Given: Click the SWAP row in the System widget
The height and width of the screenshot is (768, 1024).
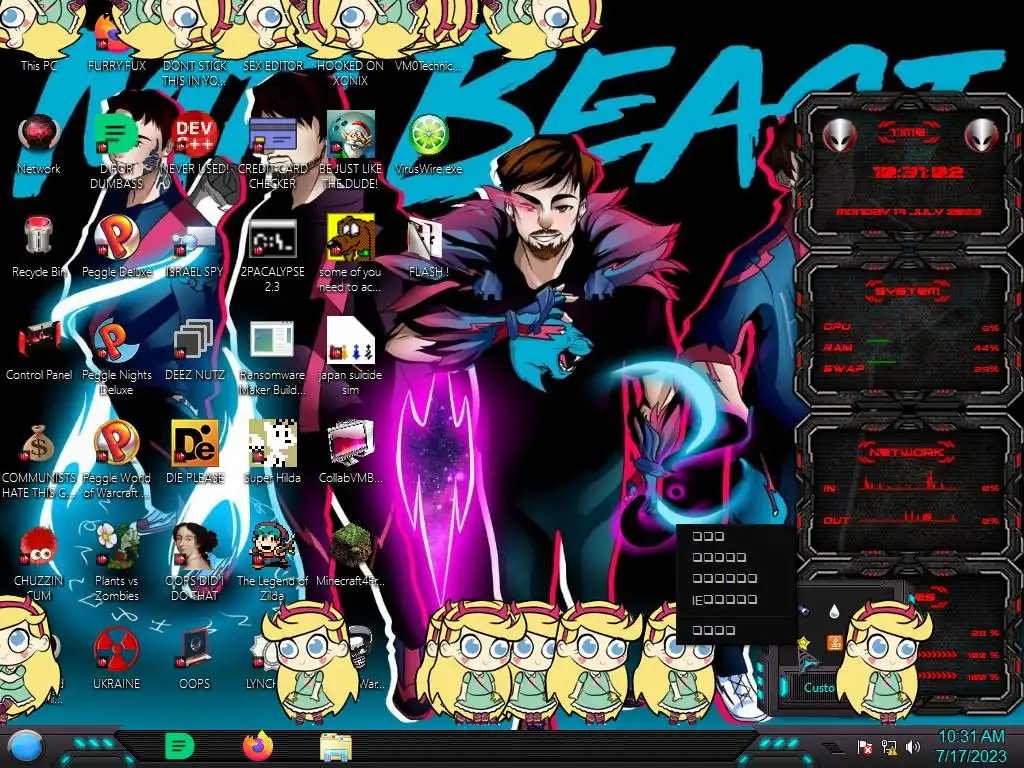Looking at the screenshot, I should pos(910,368).
